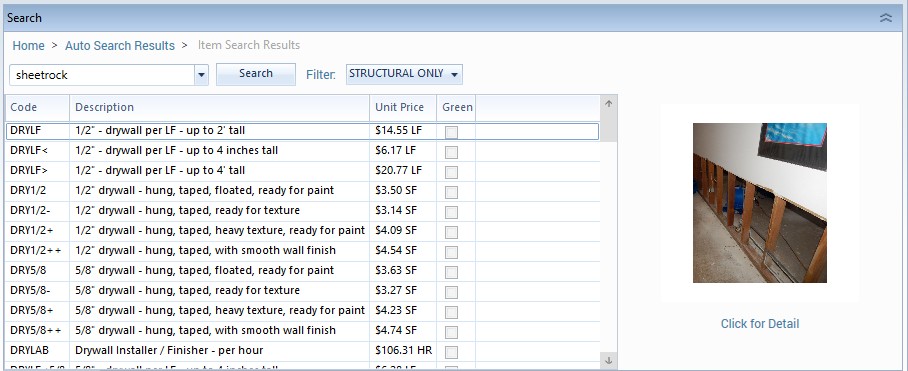This screenshot has height=371, width=908.
Task: Open Auto Search Results breadcrumb
Action: [119, 46]
